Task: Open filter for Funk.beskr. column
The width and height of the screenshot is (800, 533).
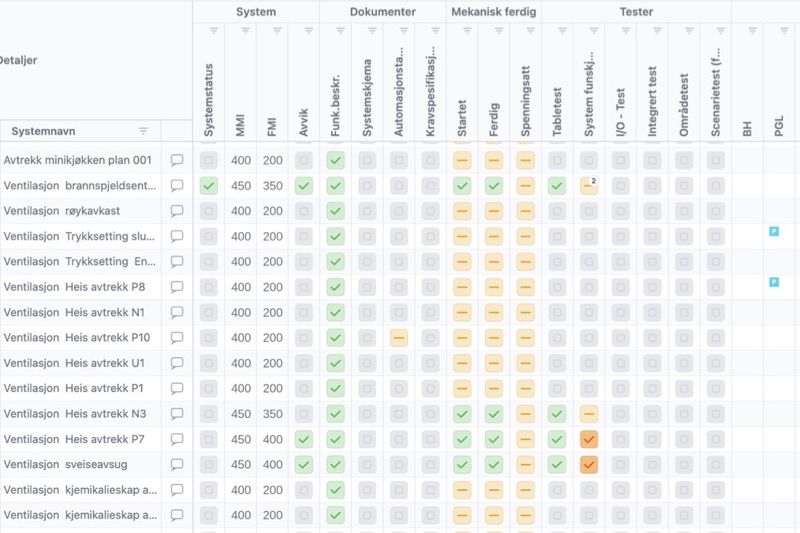Action: 340,31
